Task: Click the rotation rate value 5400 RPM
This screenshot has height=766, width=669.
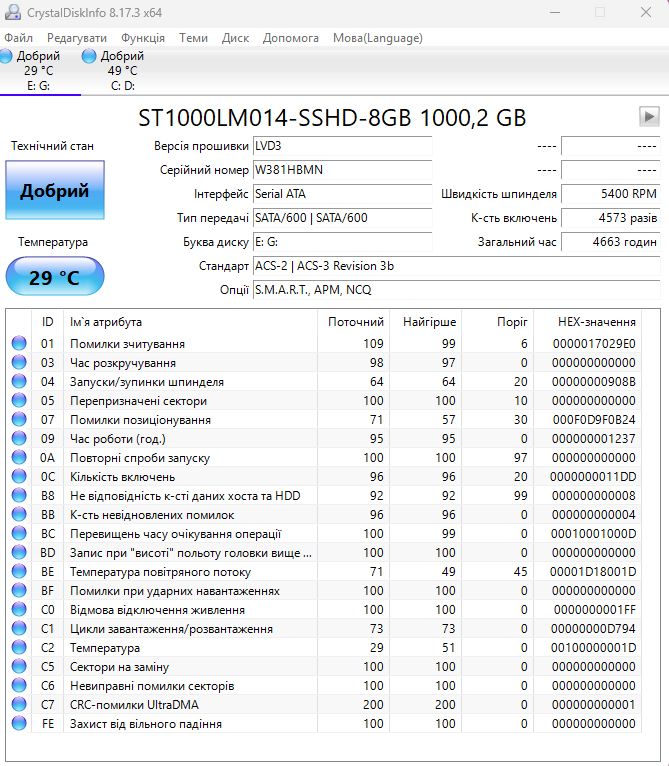Action: point(610,194)
